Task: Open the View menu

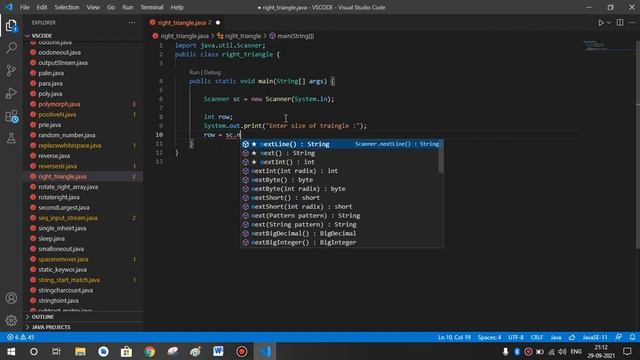Action: [x=93, y=7]
